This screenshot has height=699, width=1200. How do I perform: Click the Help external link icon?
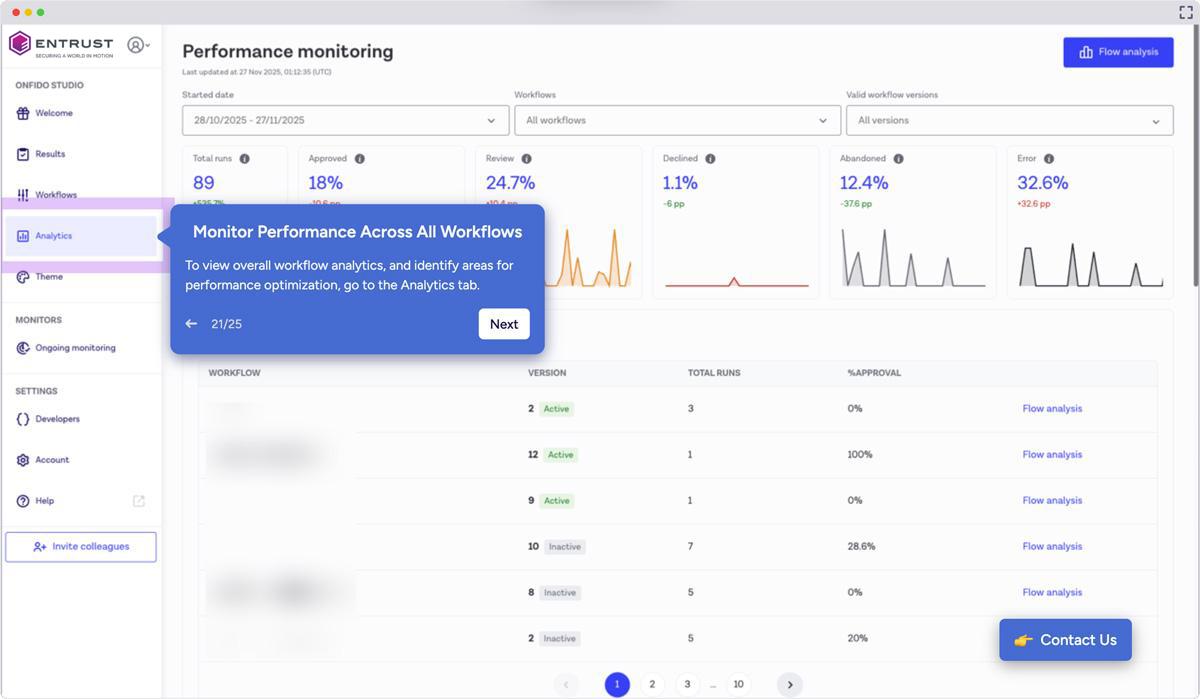(x=139, y=501)
